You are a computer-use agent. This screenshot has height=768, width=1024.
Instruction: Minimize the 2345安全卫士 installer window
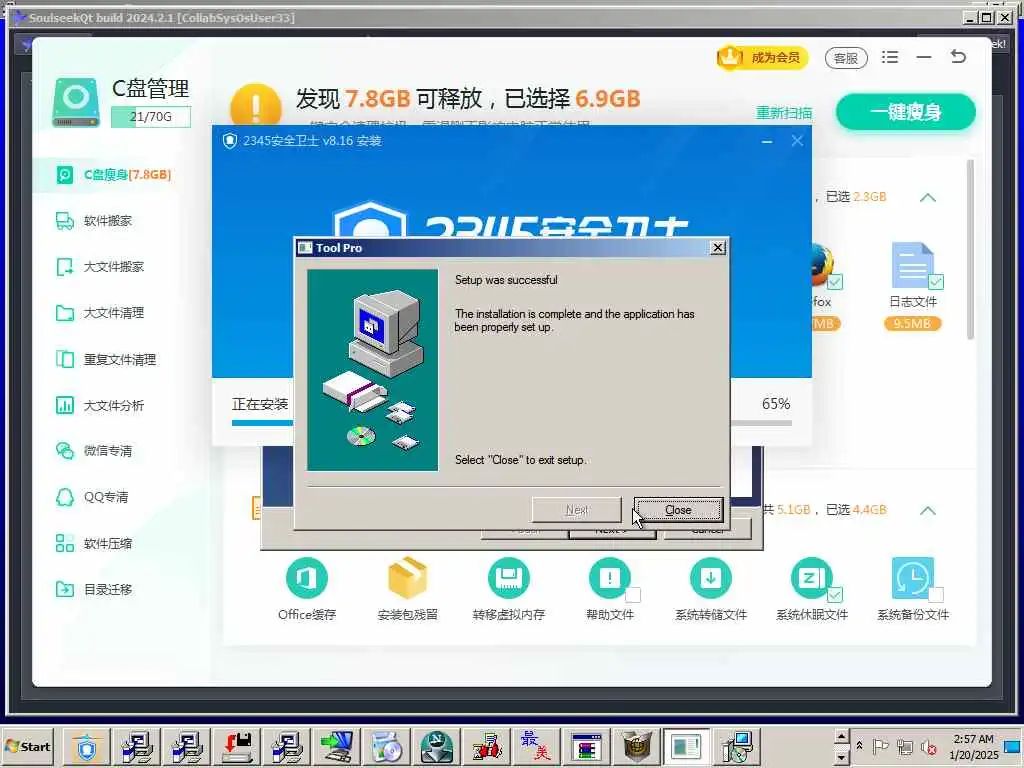pyautogui.click(x=767, y=141)
